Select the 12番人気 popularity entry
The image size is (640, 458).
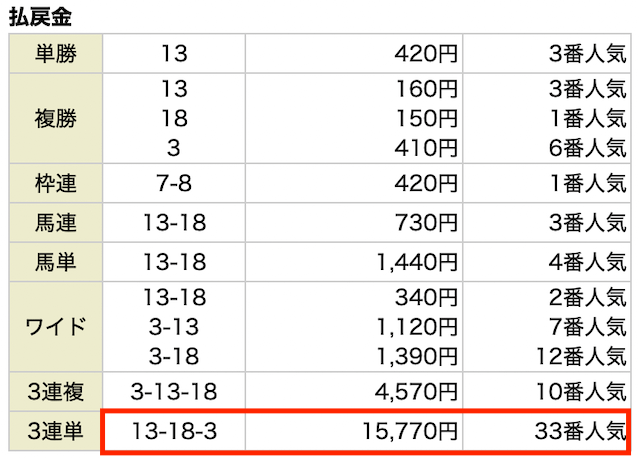(581, 356)
